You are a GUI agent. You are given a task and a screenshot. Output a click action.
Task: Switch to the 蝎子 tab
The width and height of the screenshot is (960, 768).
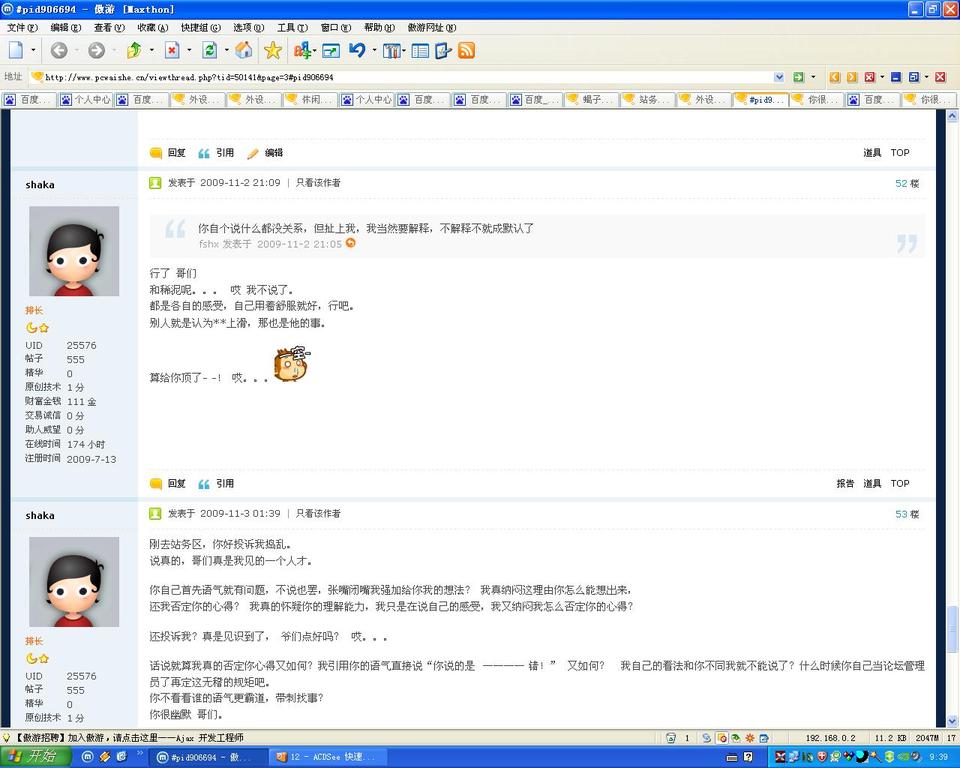590,100
